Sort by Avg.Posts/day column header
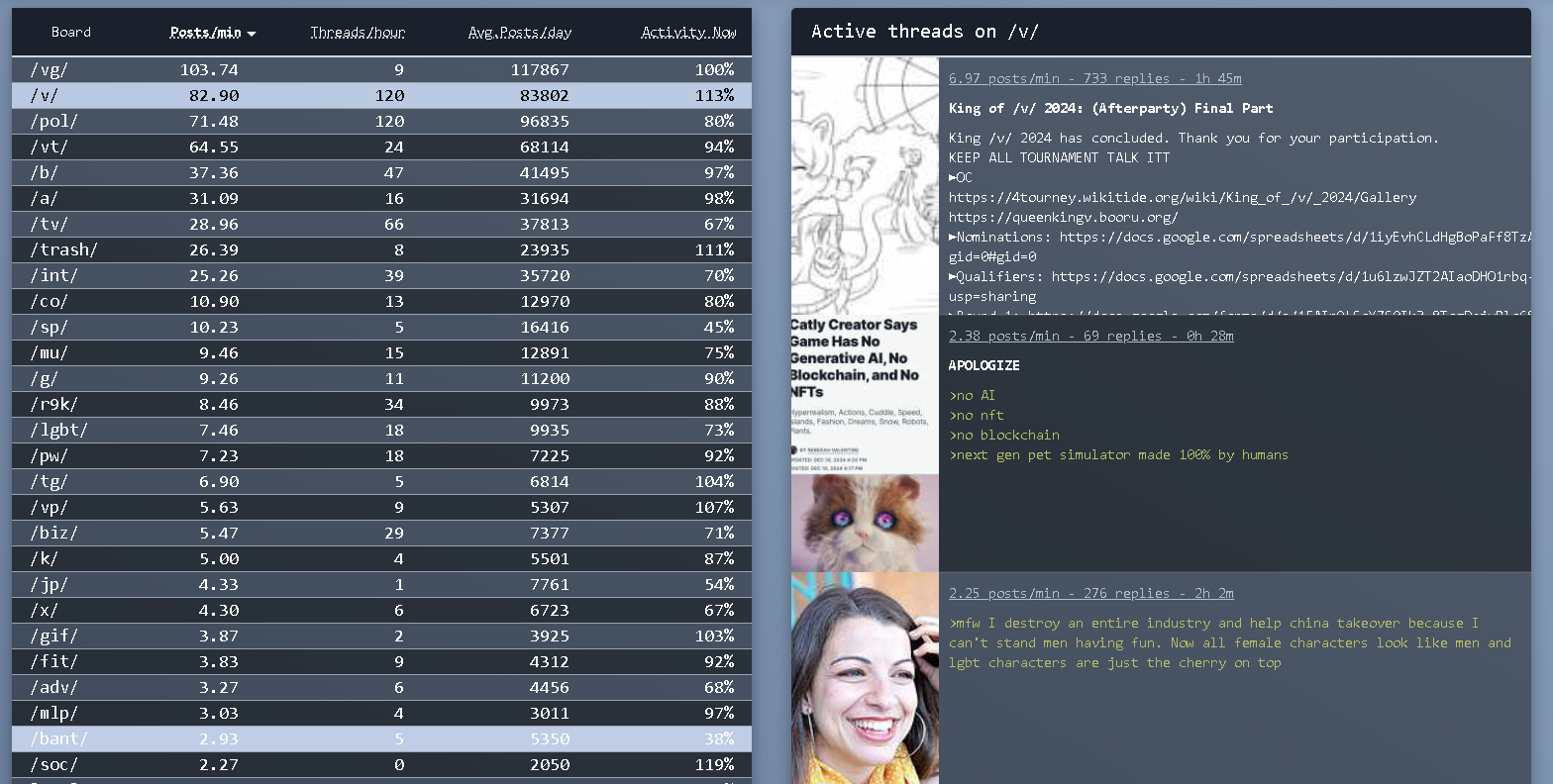The image size is (1553, 784). coord(520,33)
